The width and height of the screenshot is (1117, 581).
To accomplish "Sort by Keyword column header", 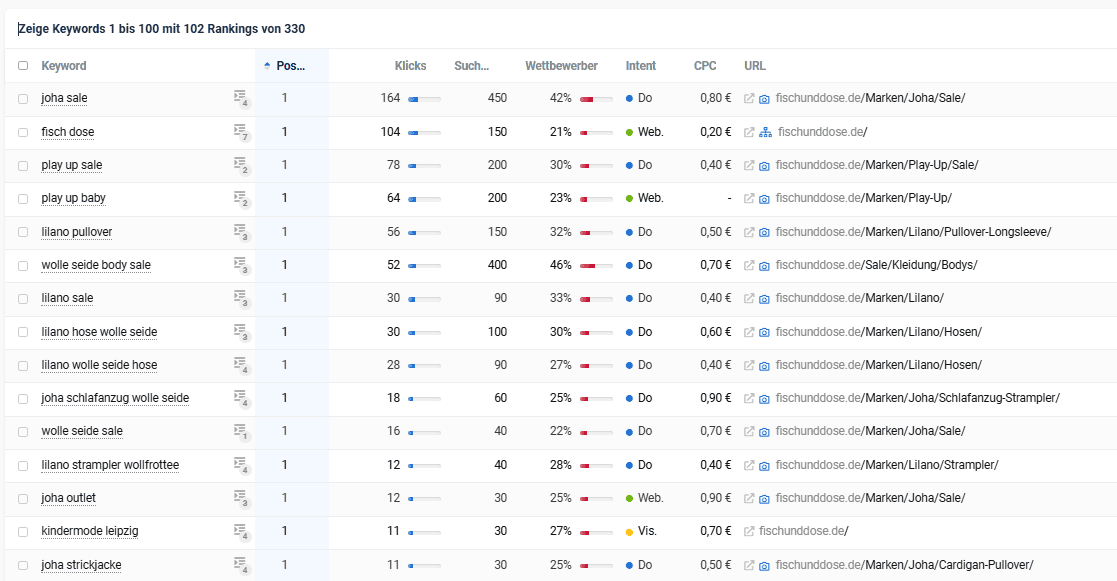I will click(x=63, y=66).
